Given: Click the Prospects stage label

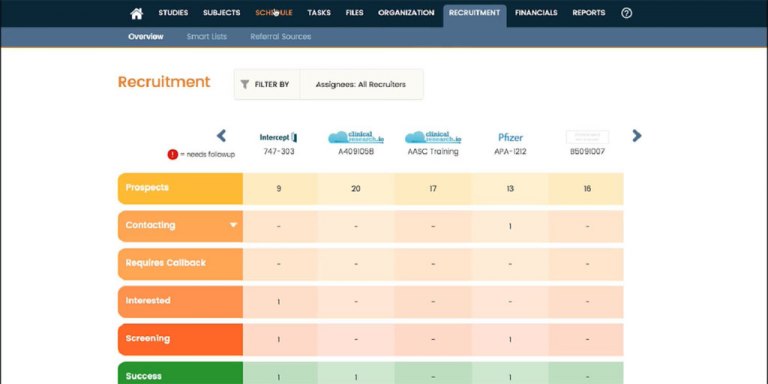Looking at the screenshot, I should pos(180,189).
